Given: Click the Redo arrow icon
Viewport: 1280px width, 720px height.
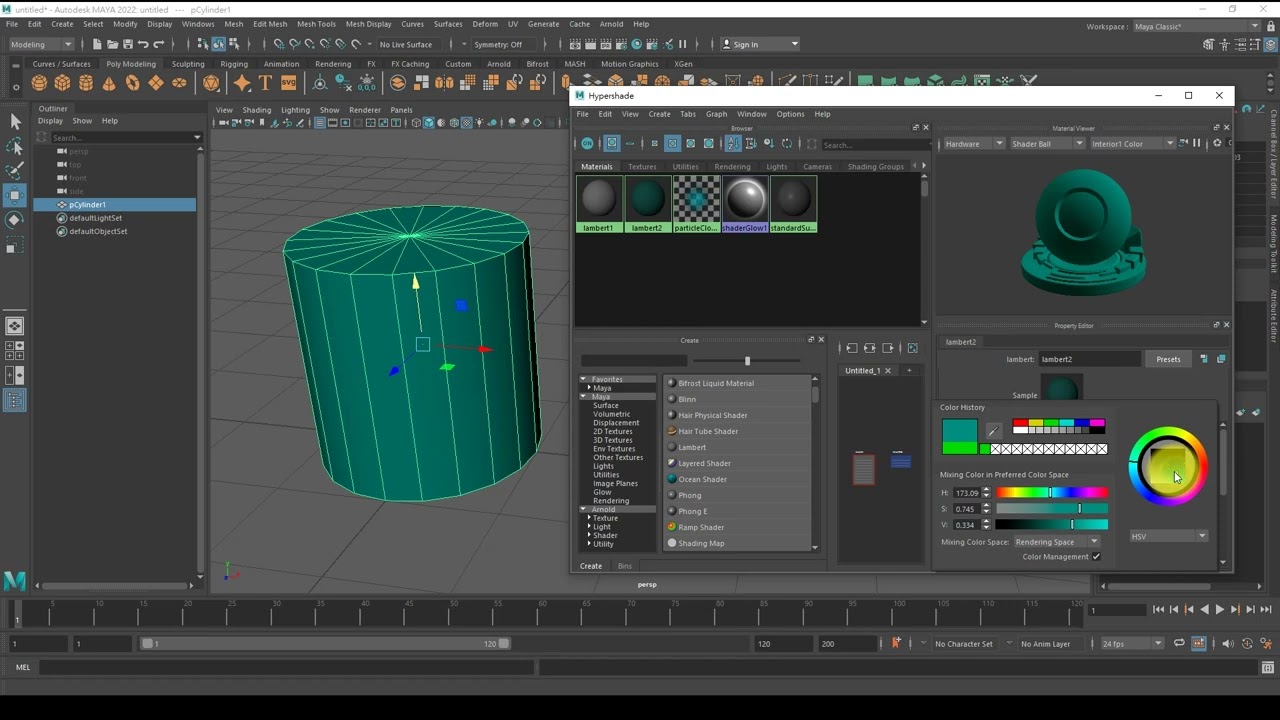Looking at the screenshot, I should [x=158, y=44].
